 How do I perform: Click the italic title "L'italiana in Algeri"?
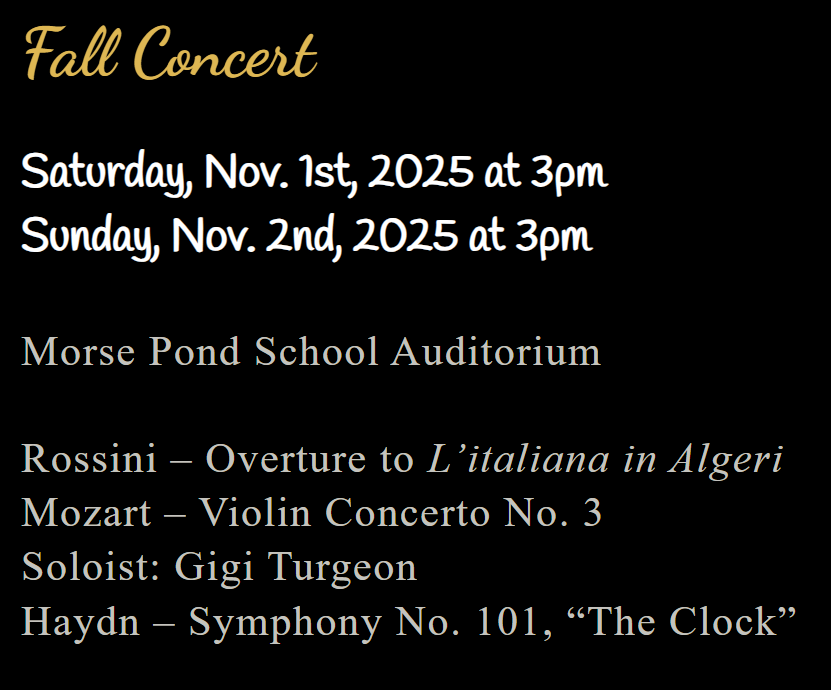604,459
